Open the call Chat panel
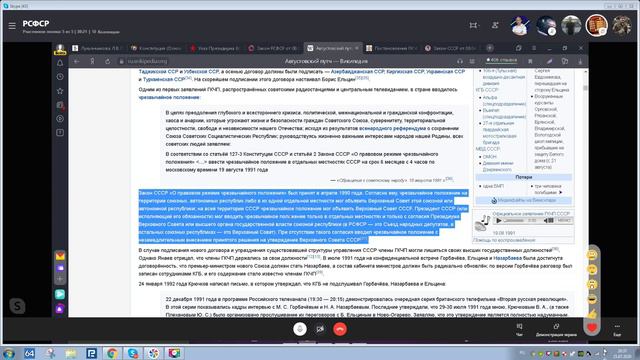This screenshot has height=360, width=640. click(519, 330)
